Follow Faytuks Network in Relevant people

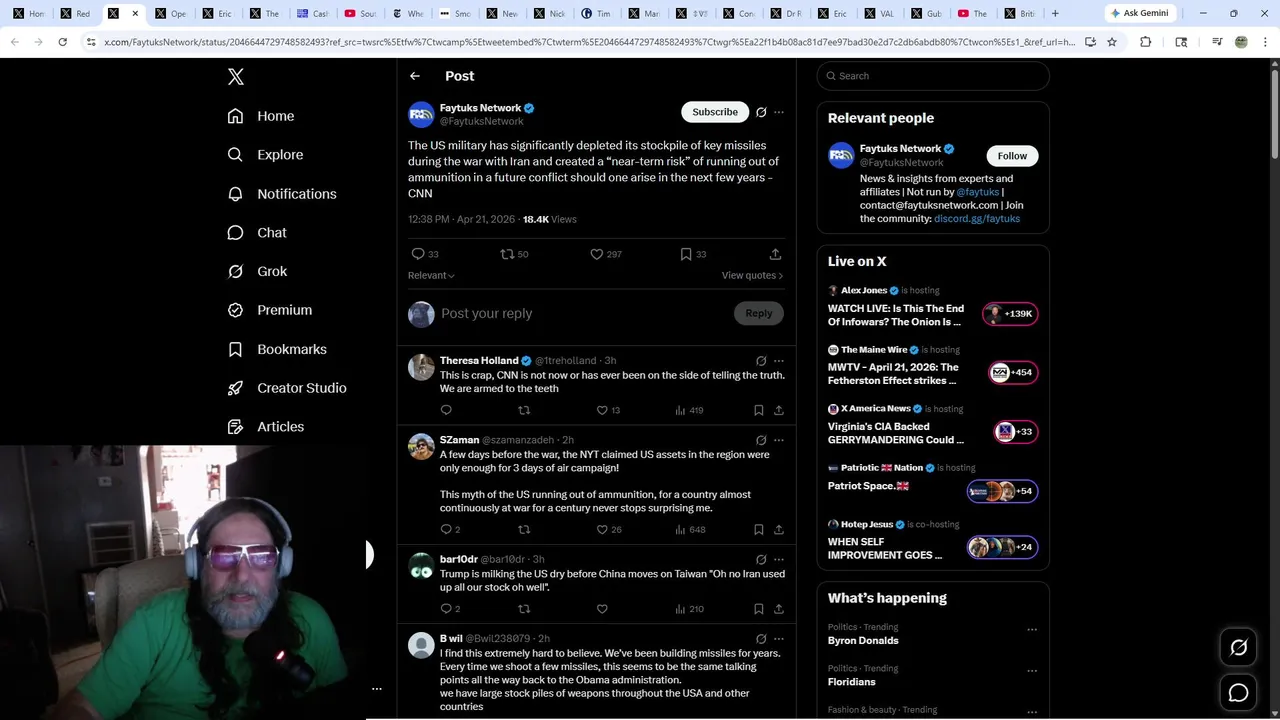1012,156
